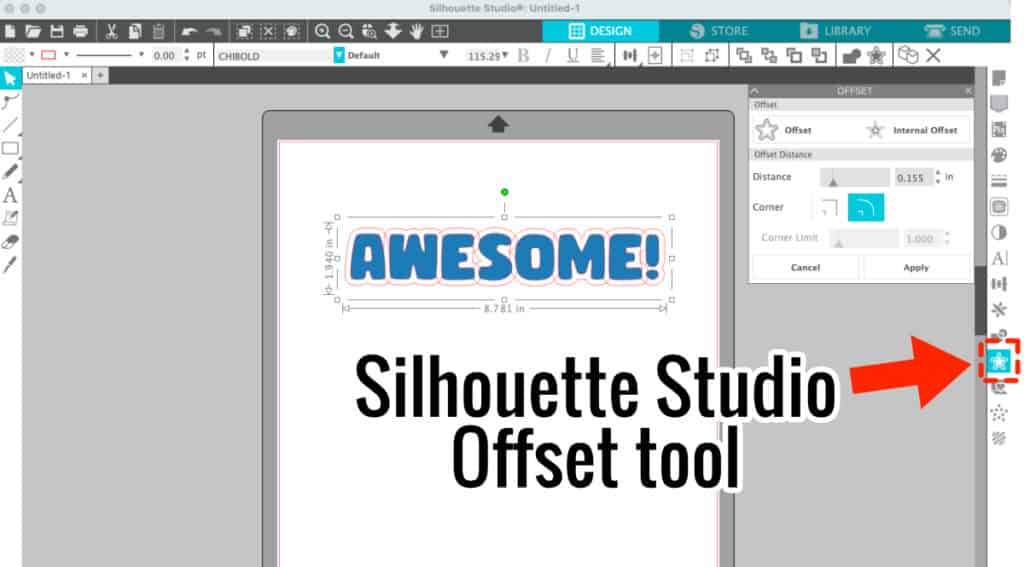Viewport: 1024px width, 567px height.
Task: Activate the pan hand tool
Action: [417, 31]
